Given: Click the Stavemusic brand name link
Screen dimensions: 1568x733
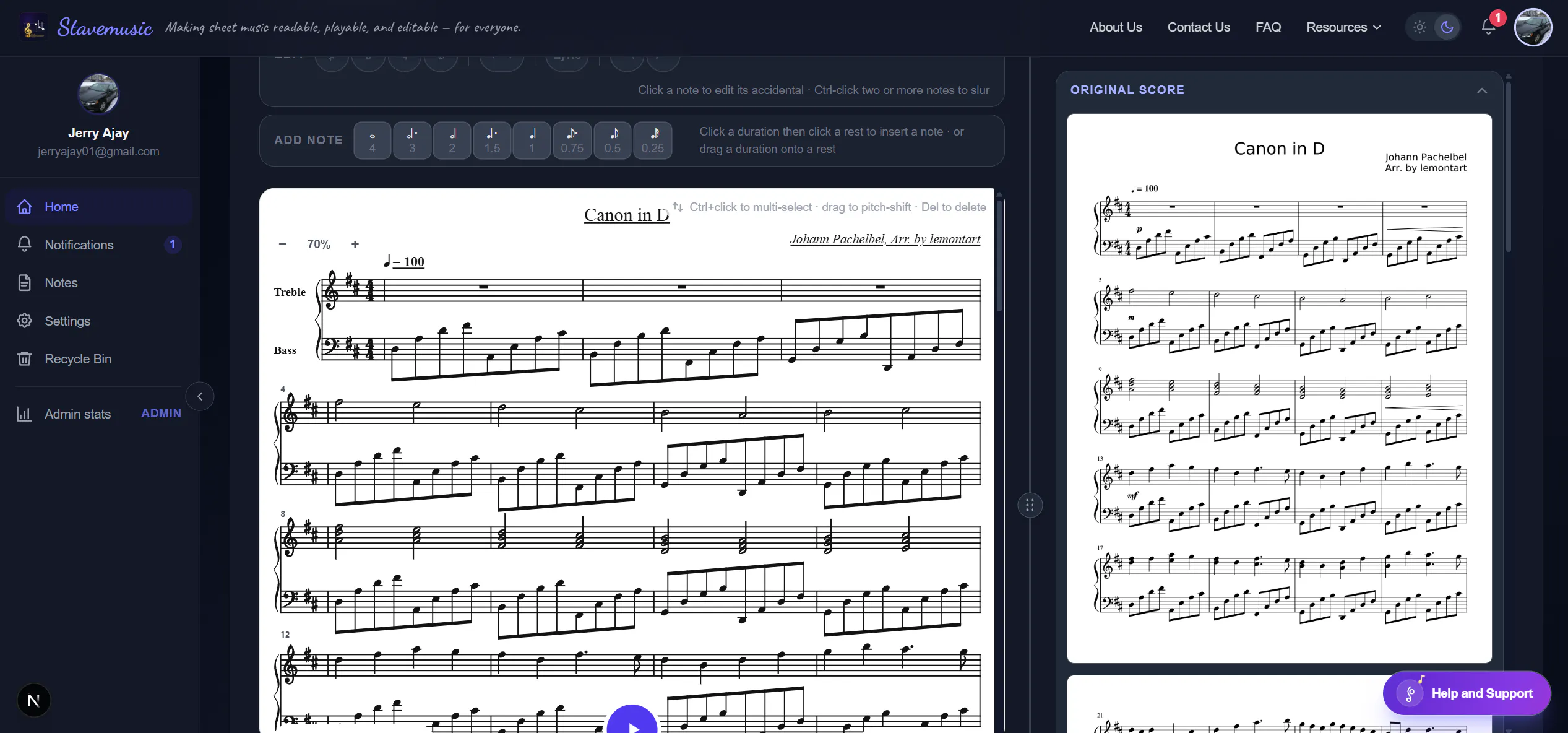Looking at the screenshot, I should [x=105, y=27].
